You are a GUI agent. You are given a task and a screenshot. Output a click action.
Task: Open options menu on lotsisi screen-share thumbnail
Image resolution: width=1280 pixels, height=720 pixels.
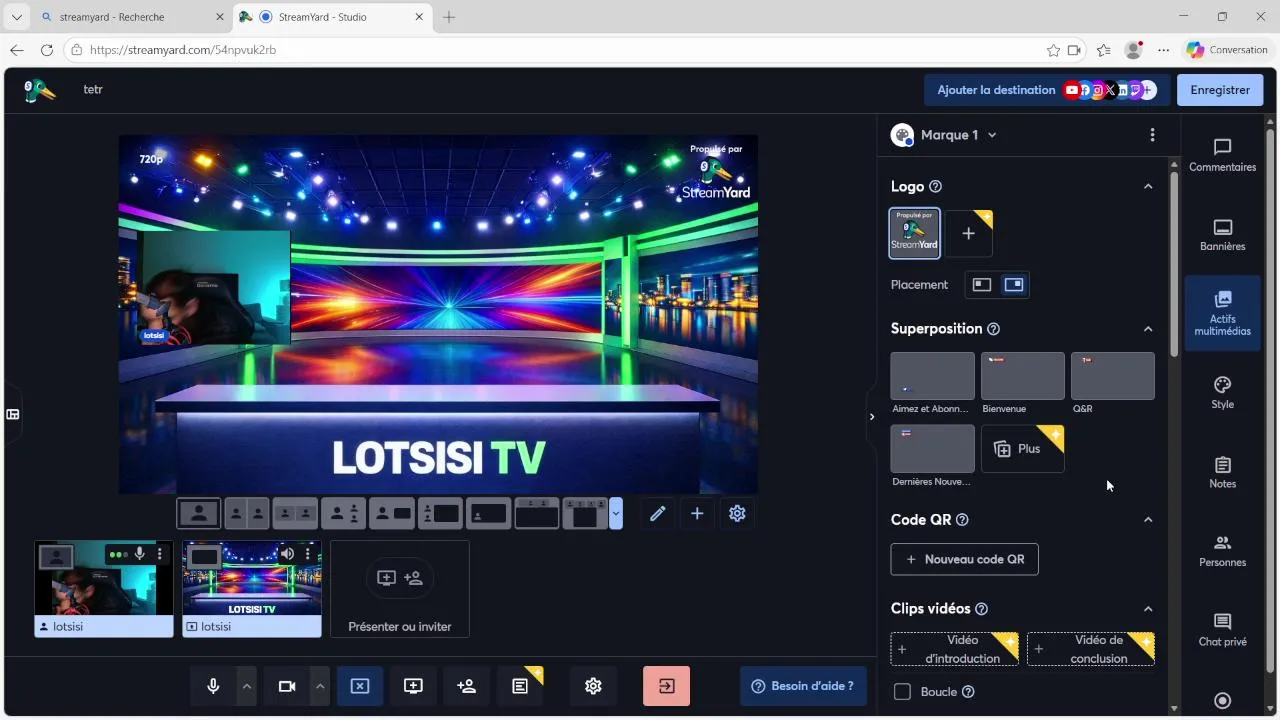click(307, 554)
